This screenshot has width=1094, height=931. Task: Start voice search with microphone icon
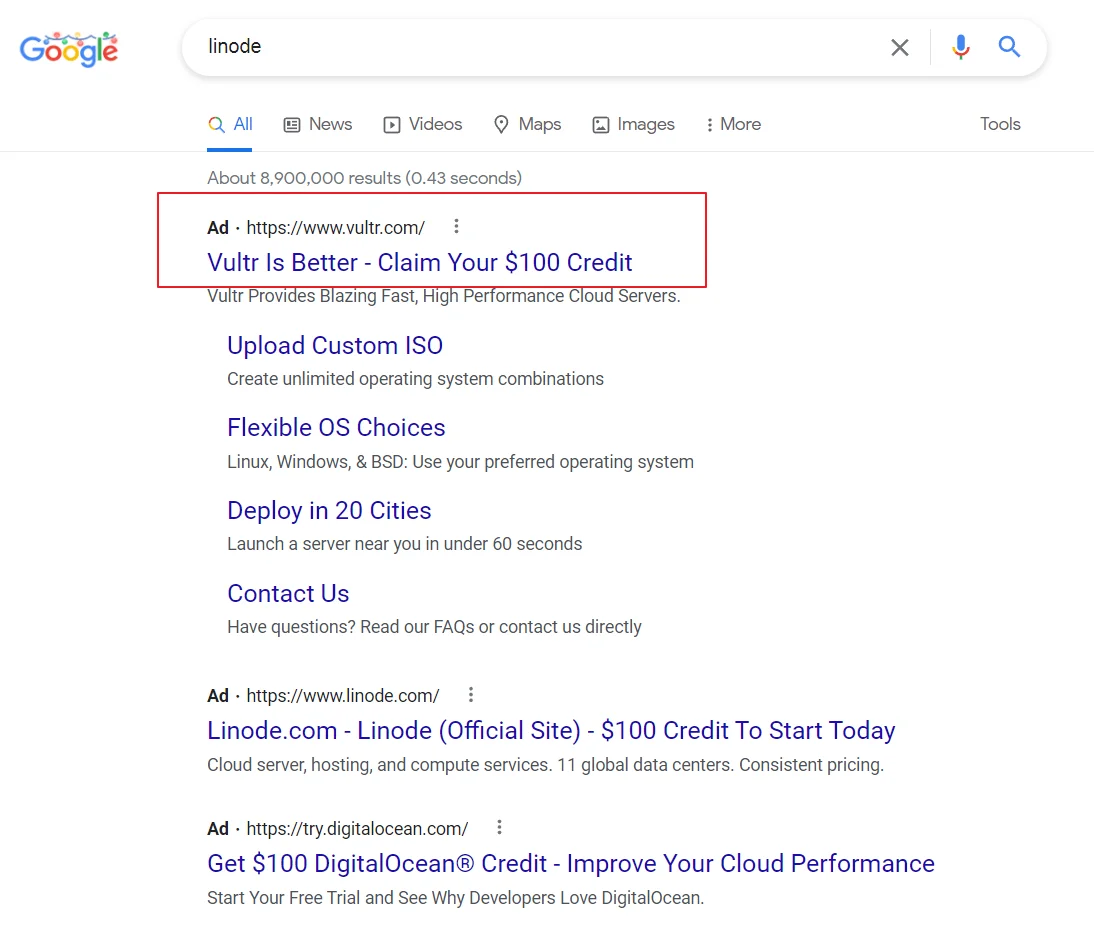tap(961, 47)
